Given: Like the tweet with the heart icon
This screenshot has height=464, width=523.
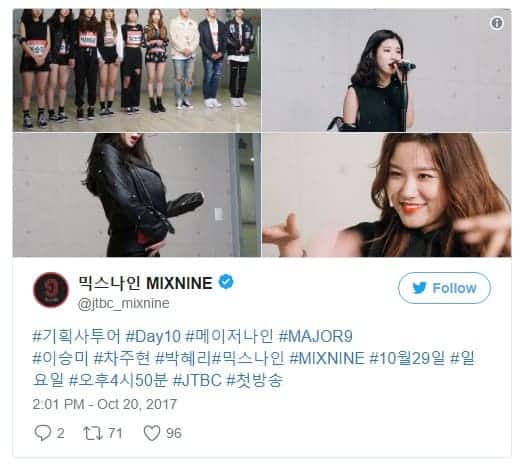Looking at the screenshot, I should click(x=152, y=433).
